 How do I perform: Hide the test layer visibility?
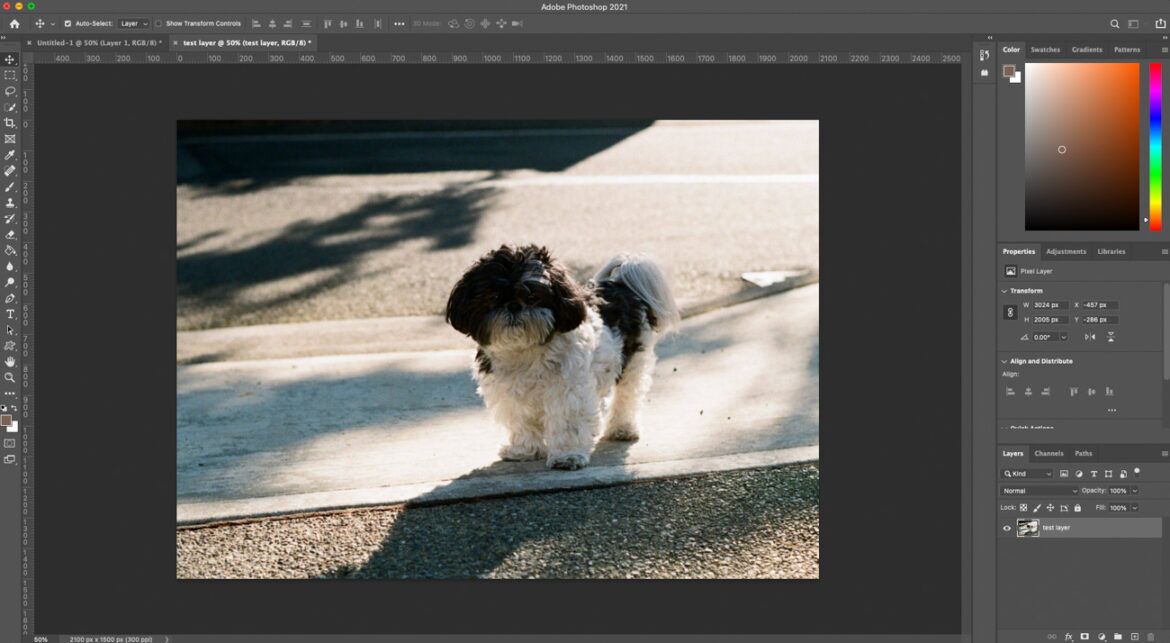pos(1005,527)
